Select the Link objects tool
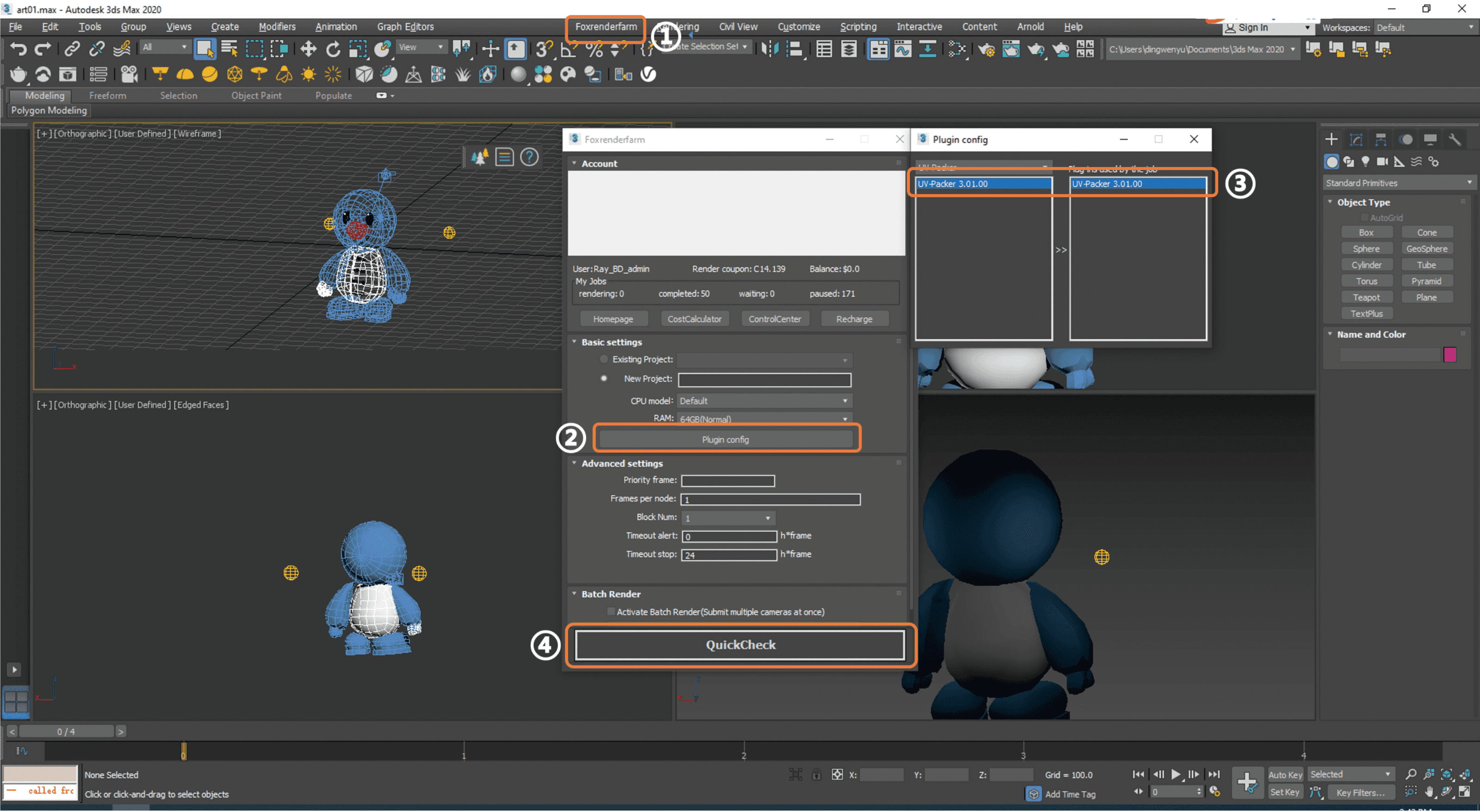The image size is (1480, 812). click(x=72, y=49)
